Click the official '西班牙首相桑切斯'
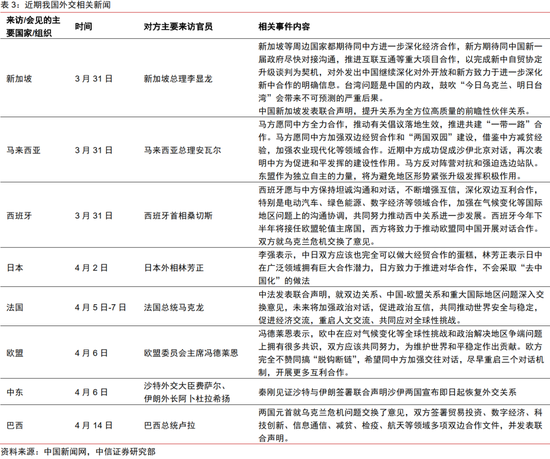 (x=178, y=216)
